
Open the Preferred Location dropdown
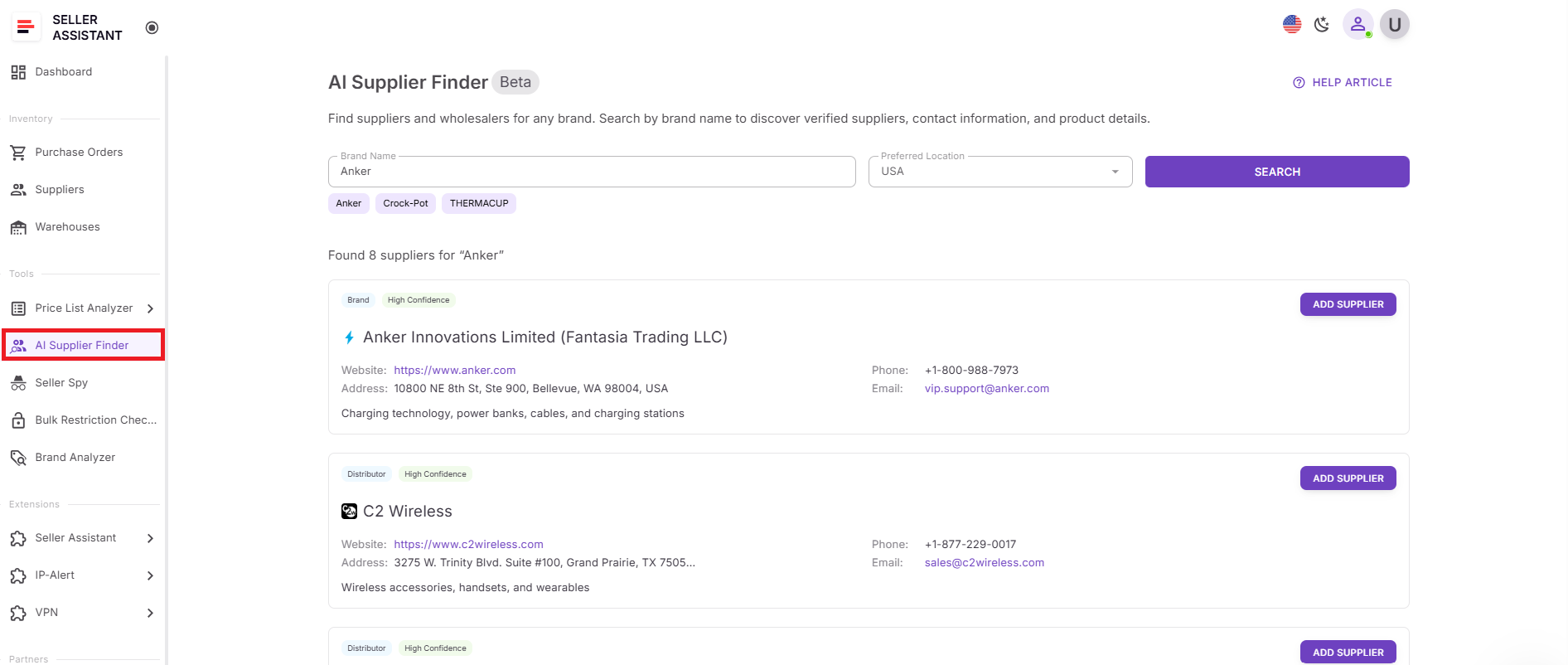[1000, 172]
